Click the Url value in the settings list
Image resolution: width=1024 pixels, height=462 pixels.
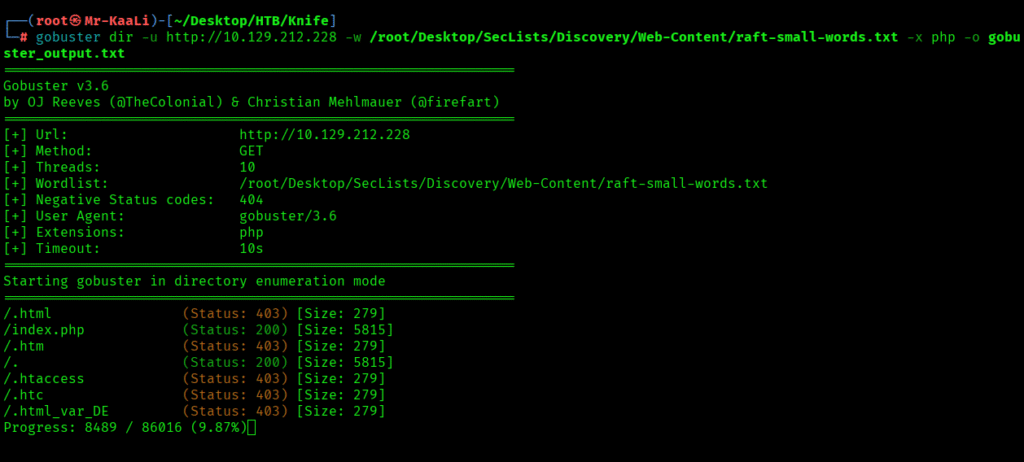pyautogui.click(x=325, y=134)
